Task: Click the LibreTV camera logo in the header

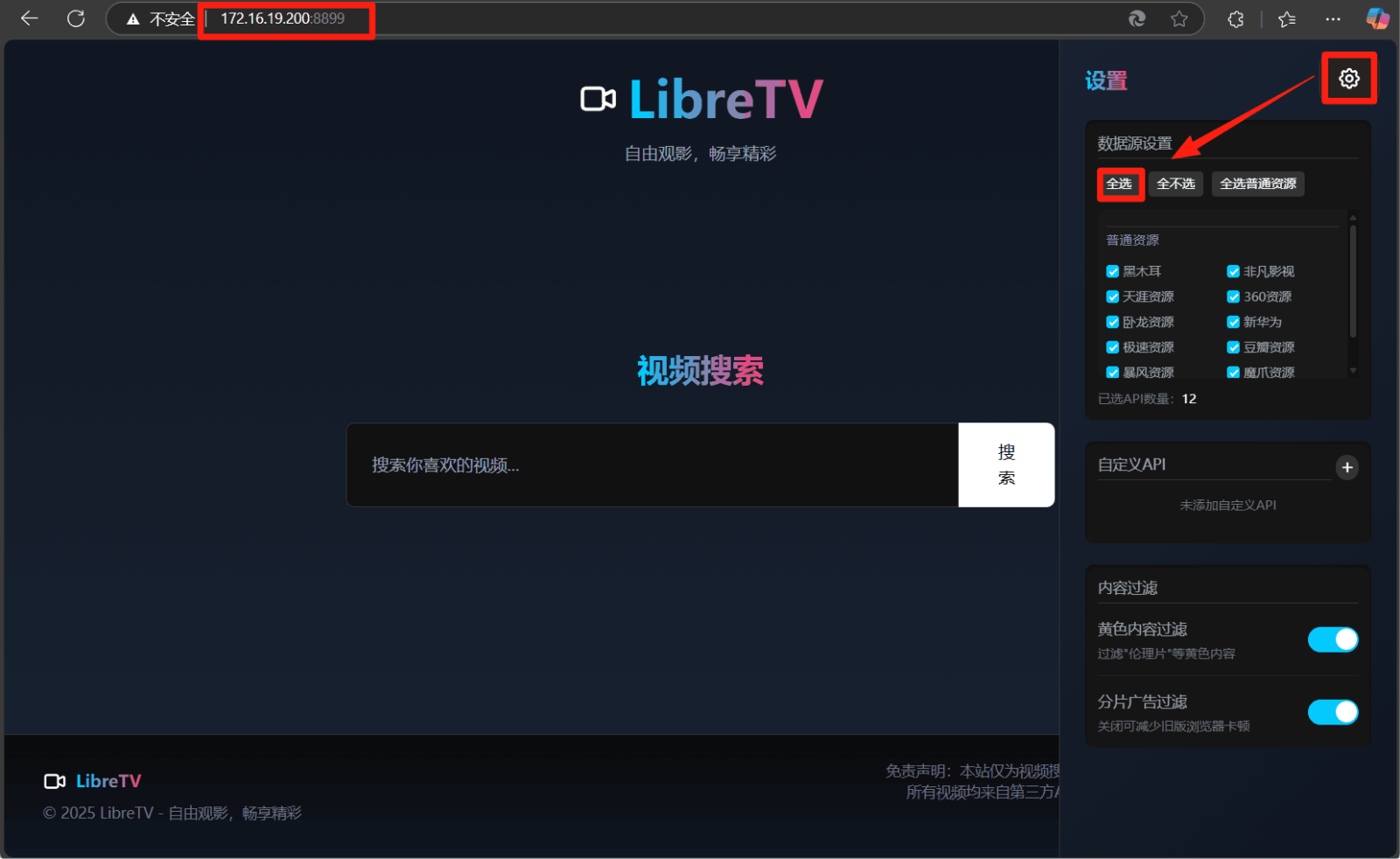Action: [598, 98]
